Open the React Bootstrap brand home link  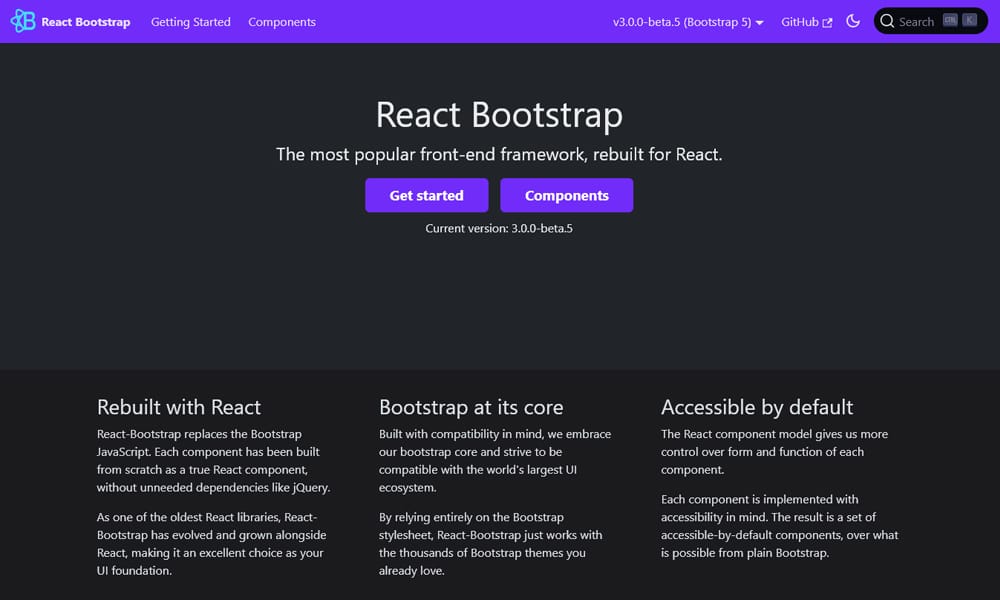pos(70,22)
